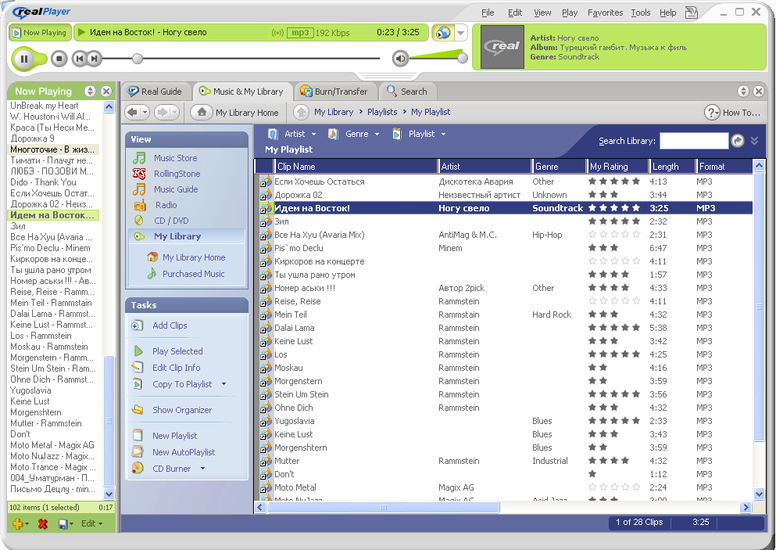
Task: Follow the Playlists breadcrumb link
Action: click(x=382, y=112)
